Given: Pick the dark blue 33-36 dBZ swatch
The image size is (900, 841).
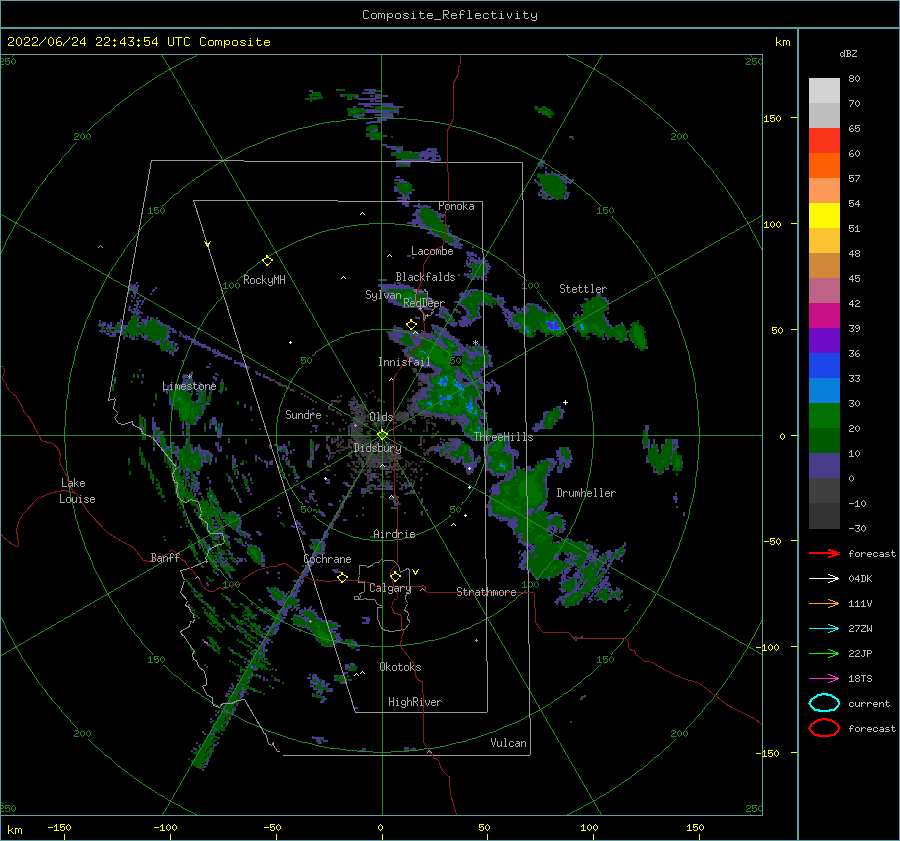Looking at the screenshot, I should (824, 366).
